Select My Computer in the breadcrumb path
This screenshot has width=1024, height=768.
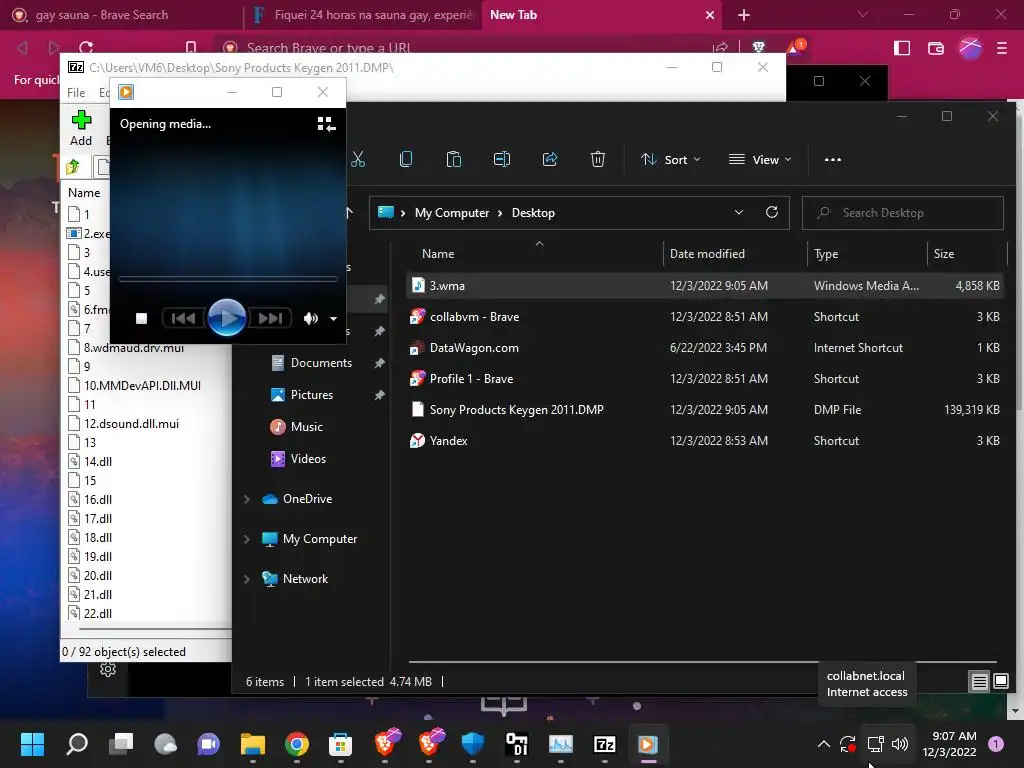(452, 213)
